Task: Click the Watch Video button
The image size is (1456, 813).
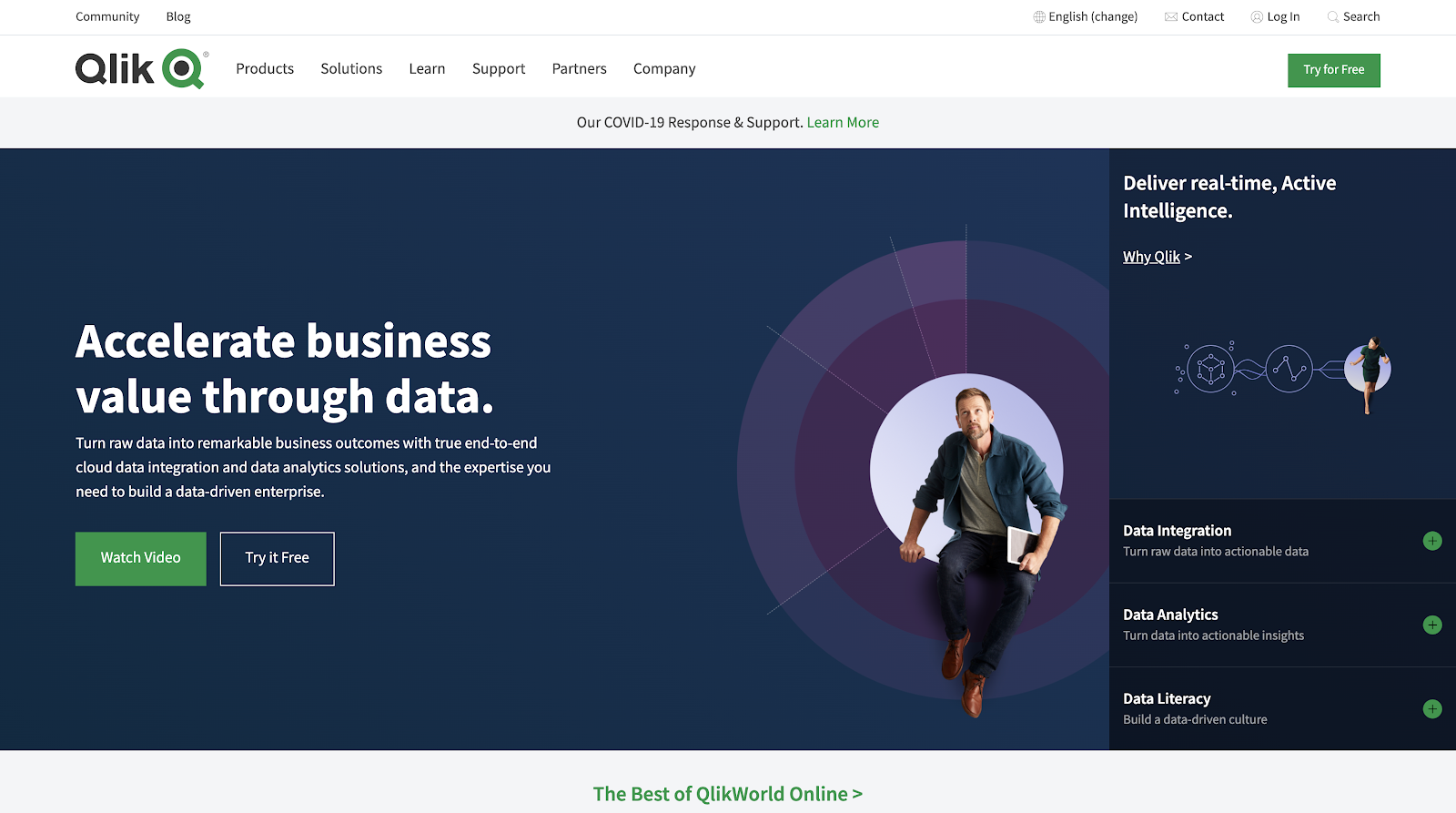Action: click(141, 558)
